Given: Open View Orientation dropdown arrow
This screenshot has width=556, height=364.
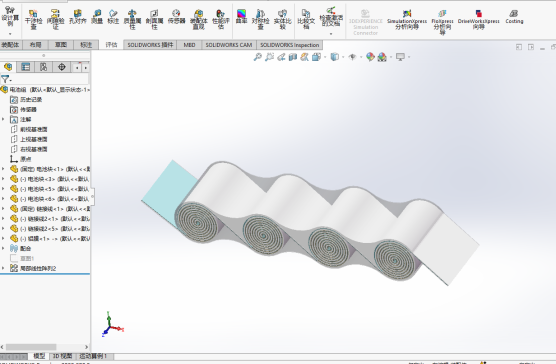Looking at the screenshot, I should pos(325,57).
